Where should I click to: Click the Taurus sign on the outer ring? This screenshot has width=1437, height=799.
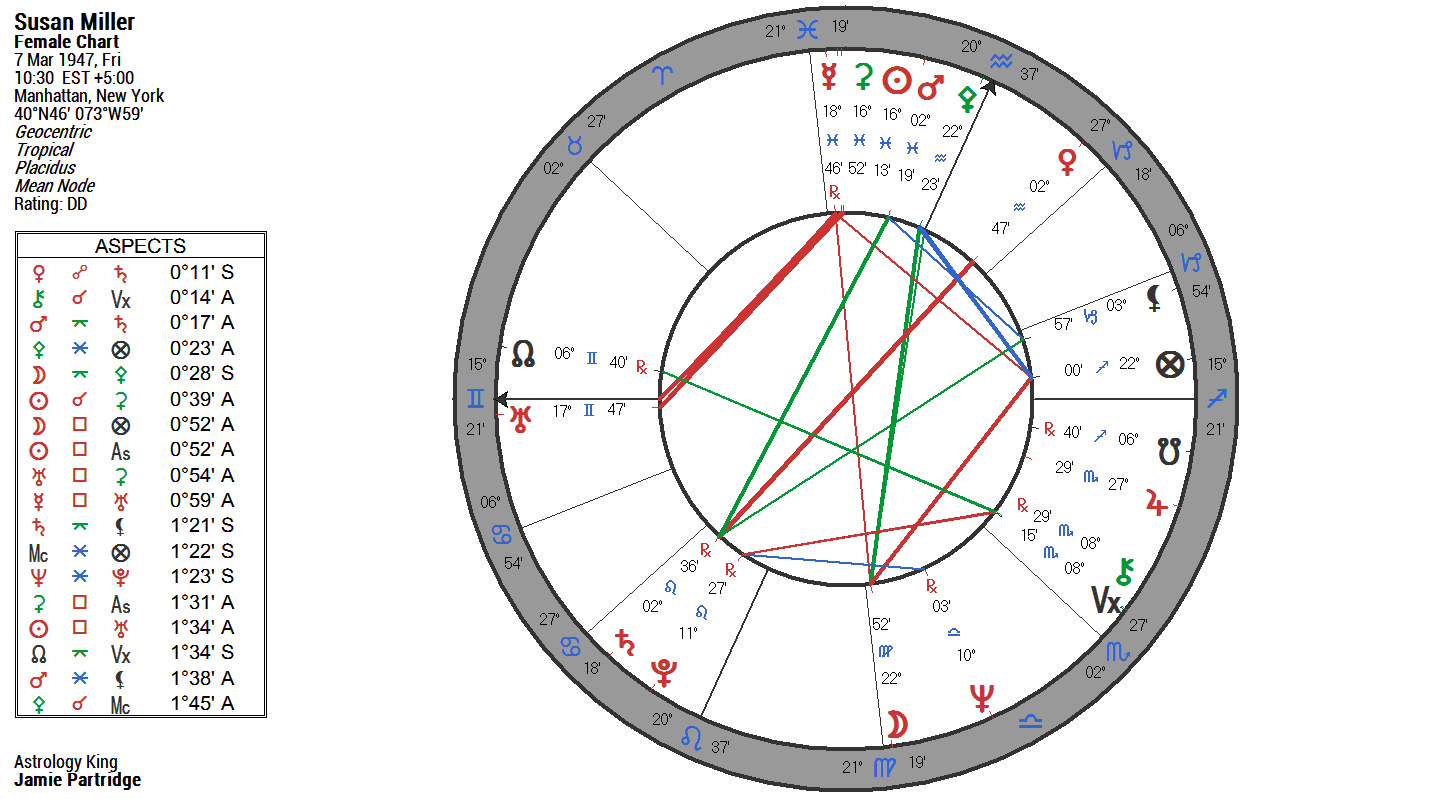pos(575,146)
